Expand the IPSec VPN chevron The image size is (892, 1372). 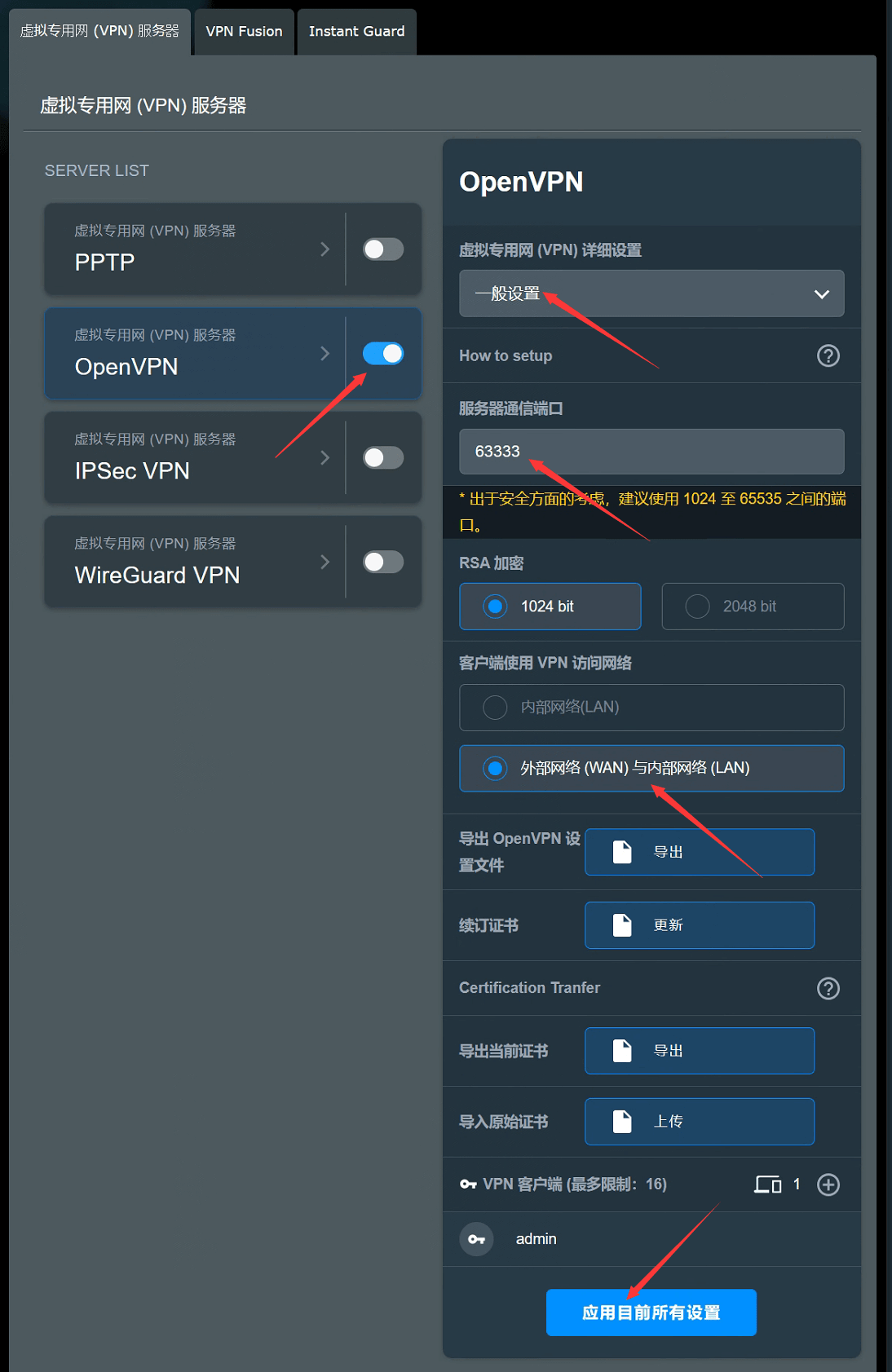tap(325, 458)
